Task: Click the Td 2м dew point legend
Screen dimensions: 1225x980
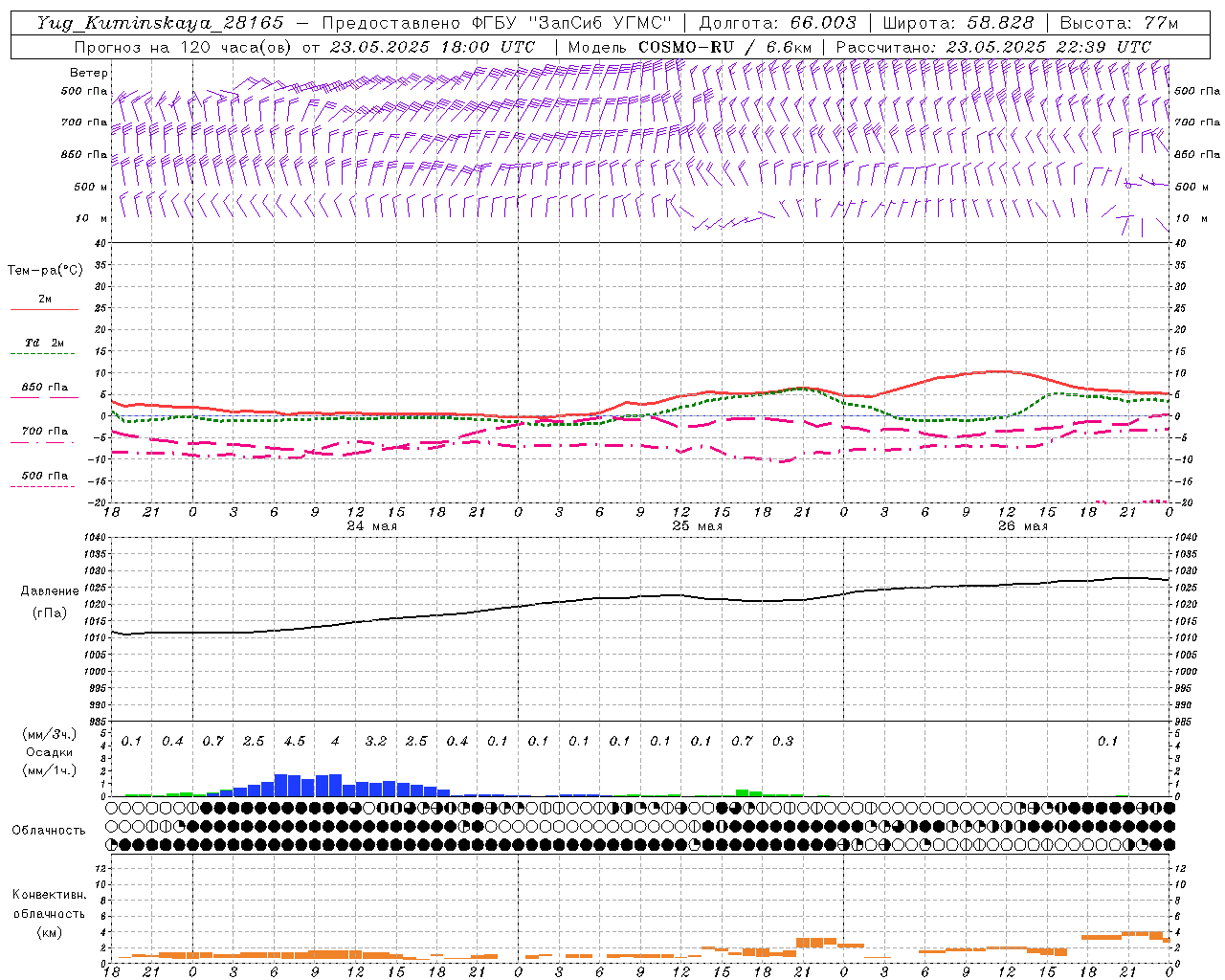Action: [44, 343]
